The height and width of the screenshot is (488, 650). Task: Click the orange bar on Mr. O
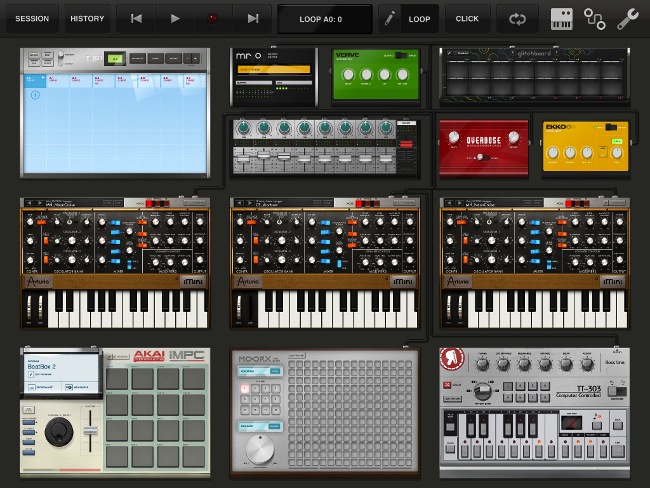click(274, 70)
